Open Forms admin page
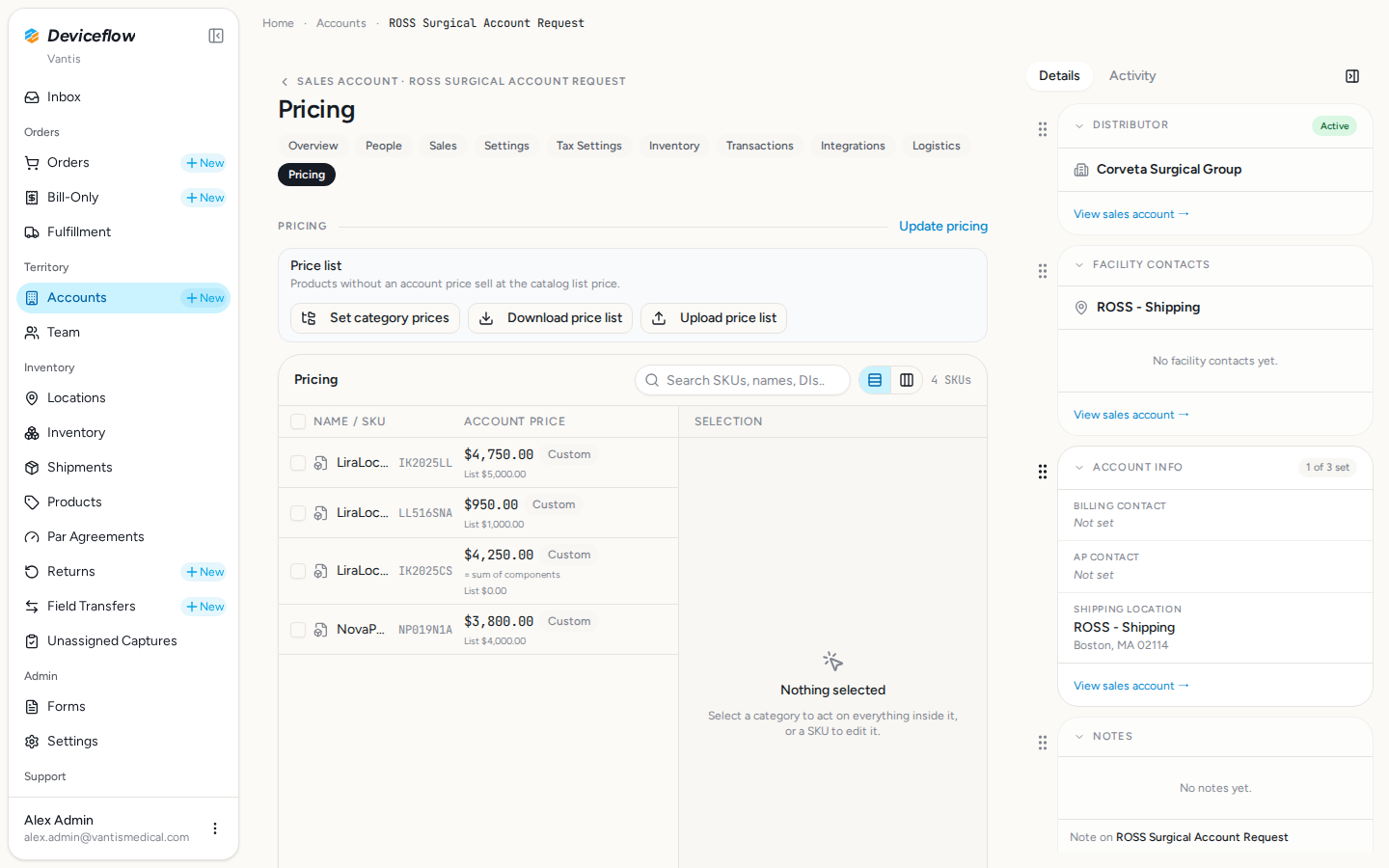 pos(123,707)
